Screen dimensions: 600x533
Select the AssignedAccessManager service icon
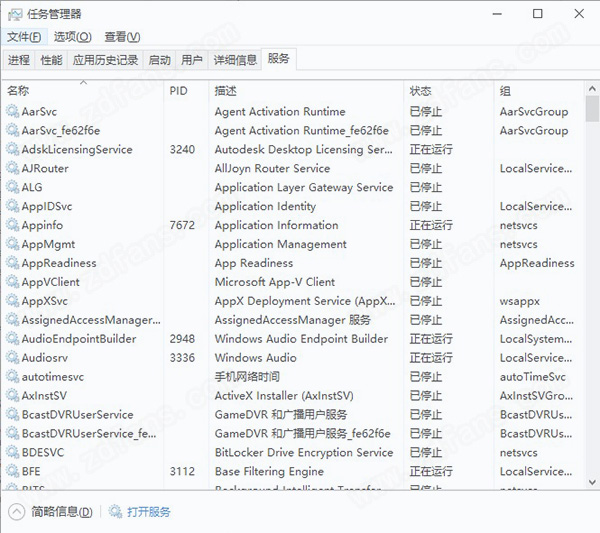[13, 320]
